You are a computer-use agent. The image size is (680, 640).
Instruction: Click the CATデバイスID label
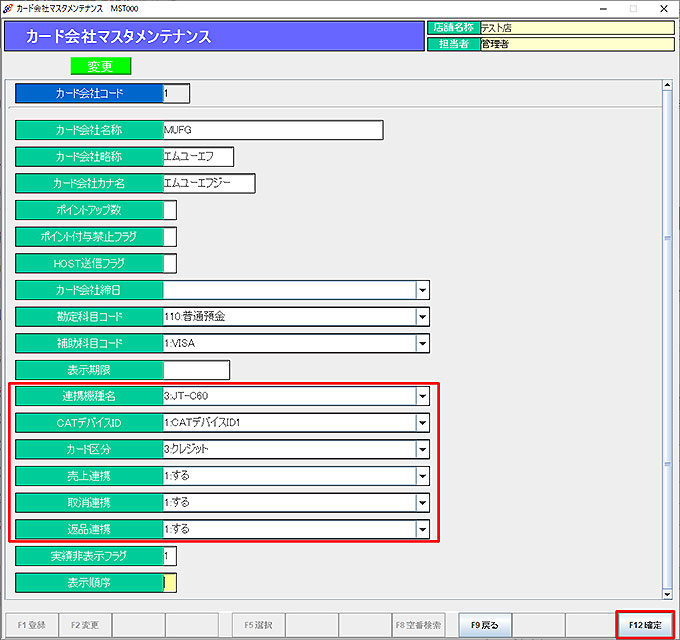[x=89, y=423]
